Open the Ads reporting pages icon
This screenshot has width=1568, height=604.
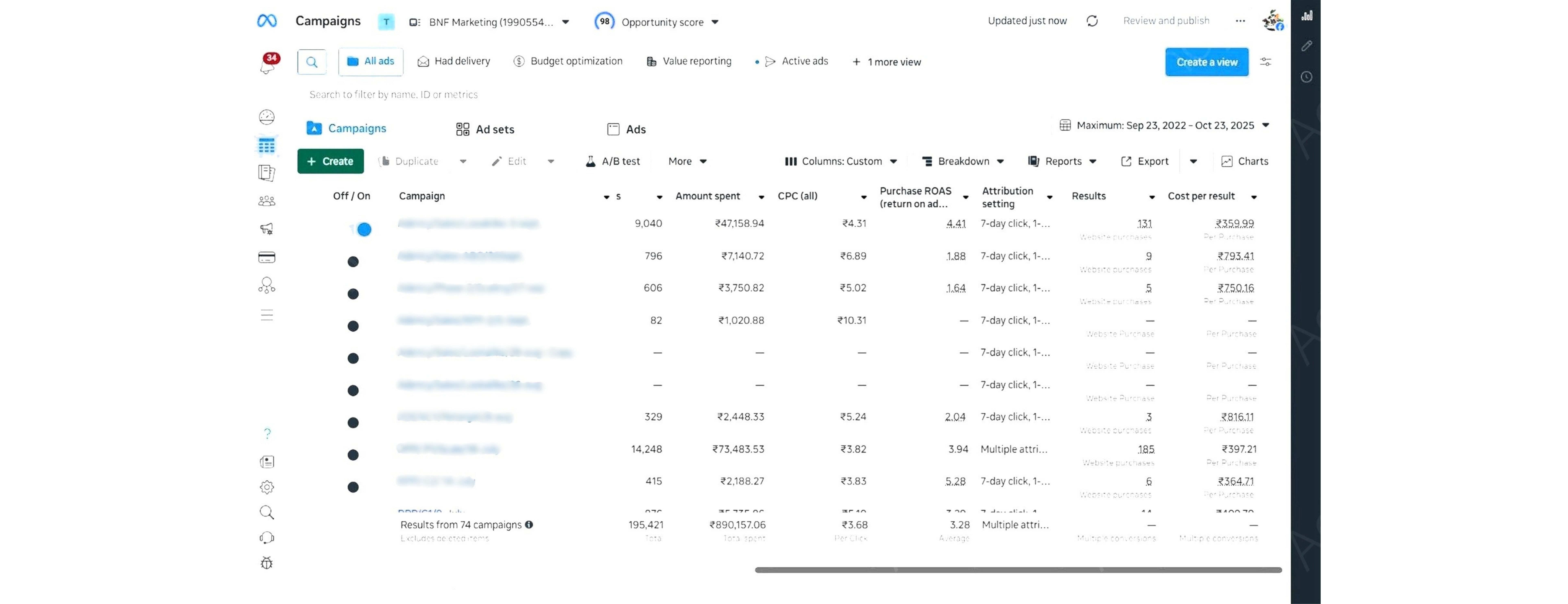267,173
